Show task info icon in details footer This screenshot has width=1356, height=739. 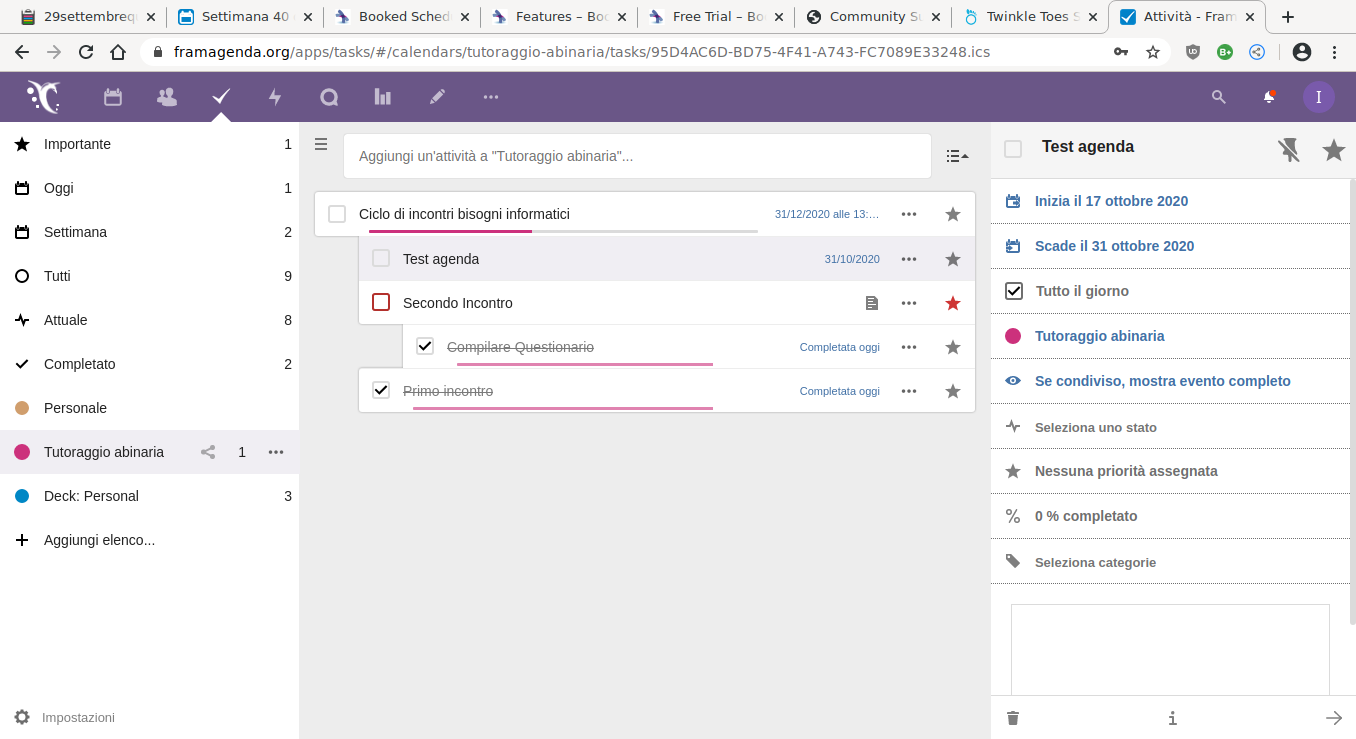[1172, 718]
